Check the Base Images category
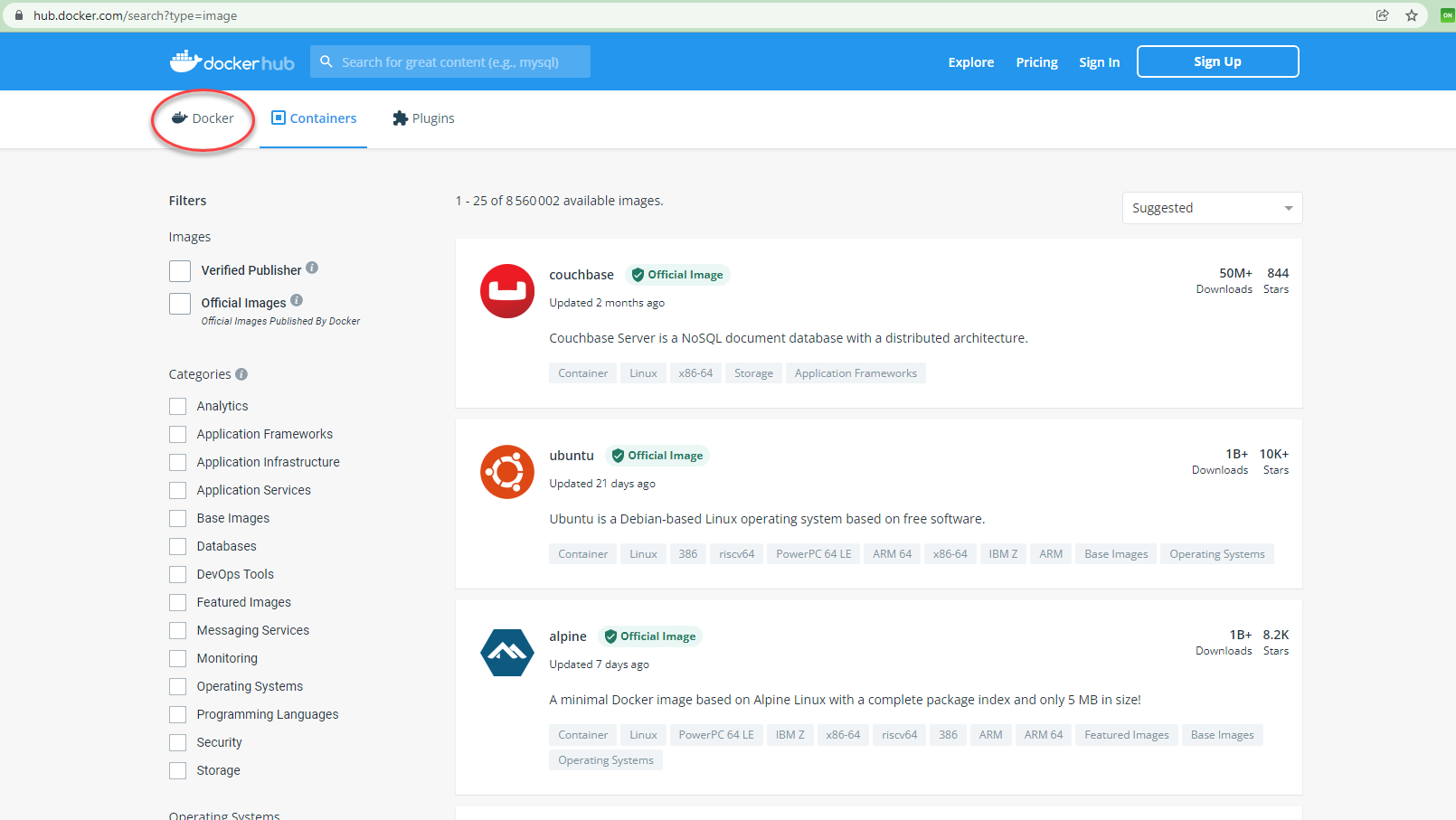The height and width of the screenshot is (820, 1456). click(178, 519)
